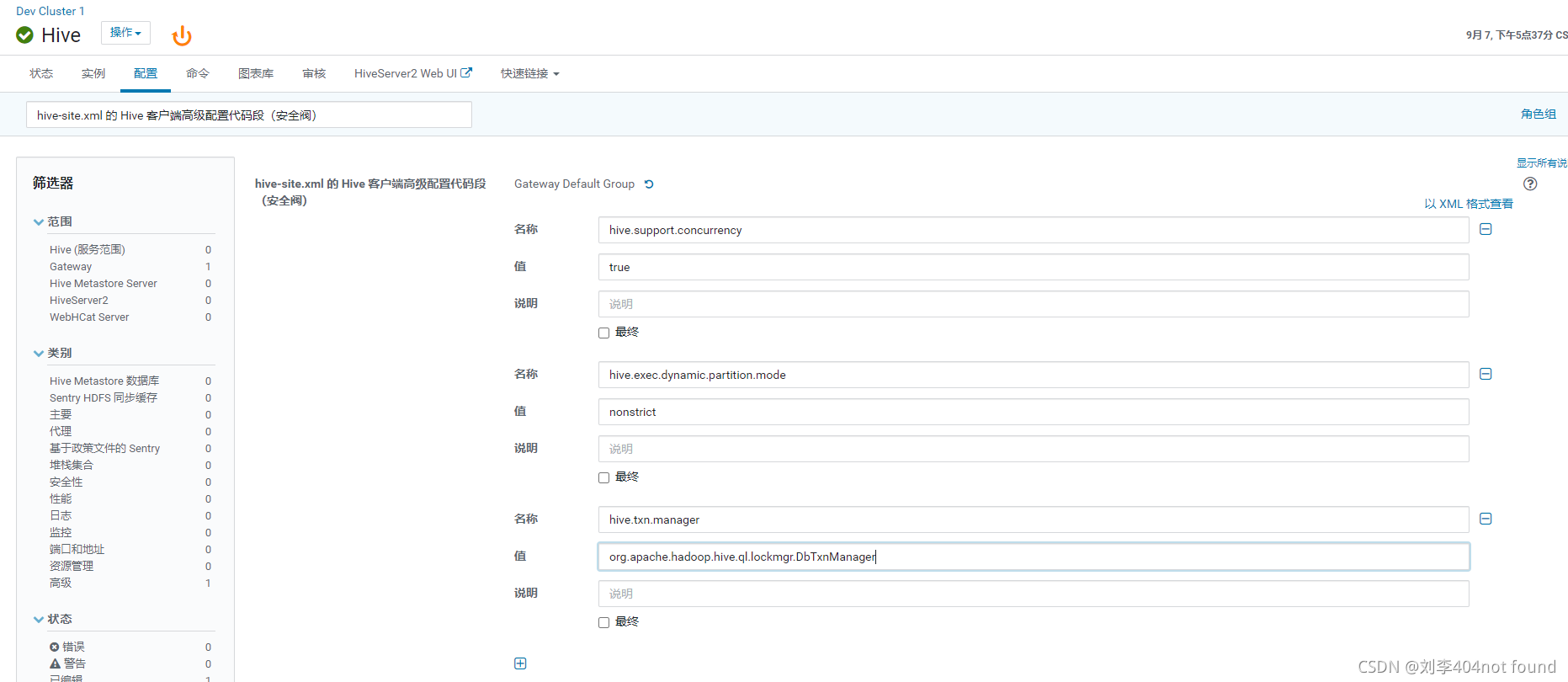The image size is (1568, 682).
Task: Collapse the 状态 status filter section
Action: click(52, 619)
